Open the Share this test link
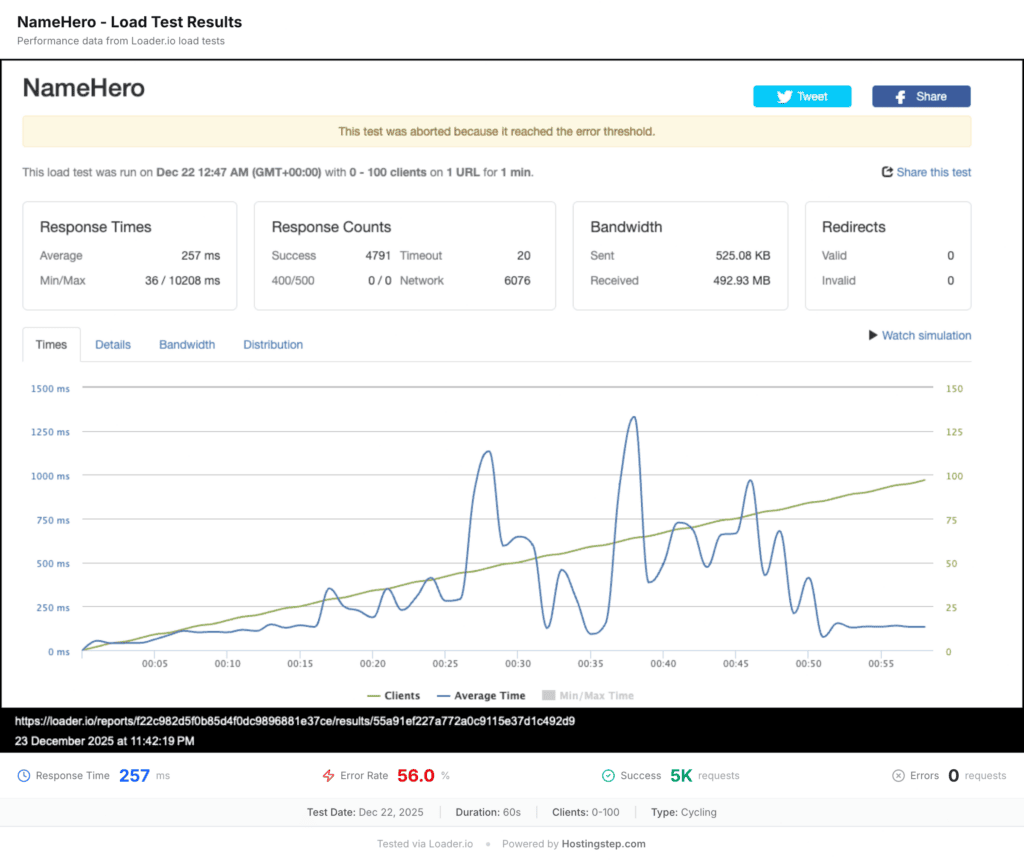Viewport: 1024px width, 861px height. click(933, 172)
